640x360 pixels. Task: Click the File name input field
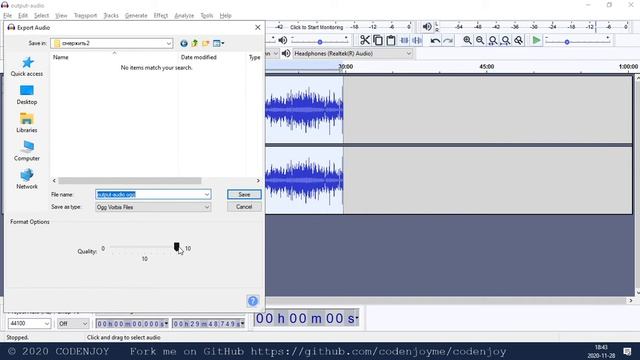coord(153,195)
